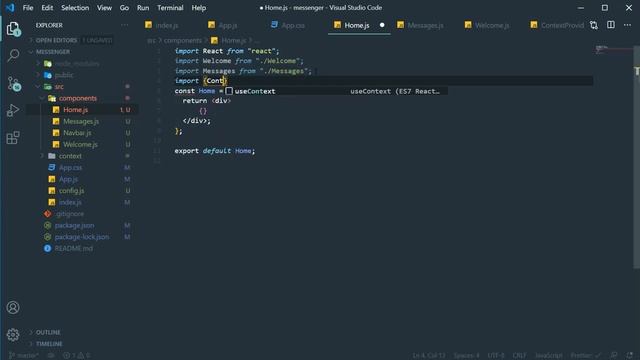
Task: Click the line and column indicator
Action: [x=429, y=356]
